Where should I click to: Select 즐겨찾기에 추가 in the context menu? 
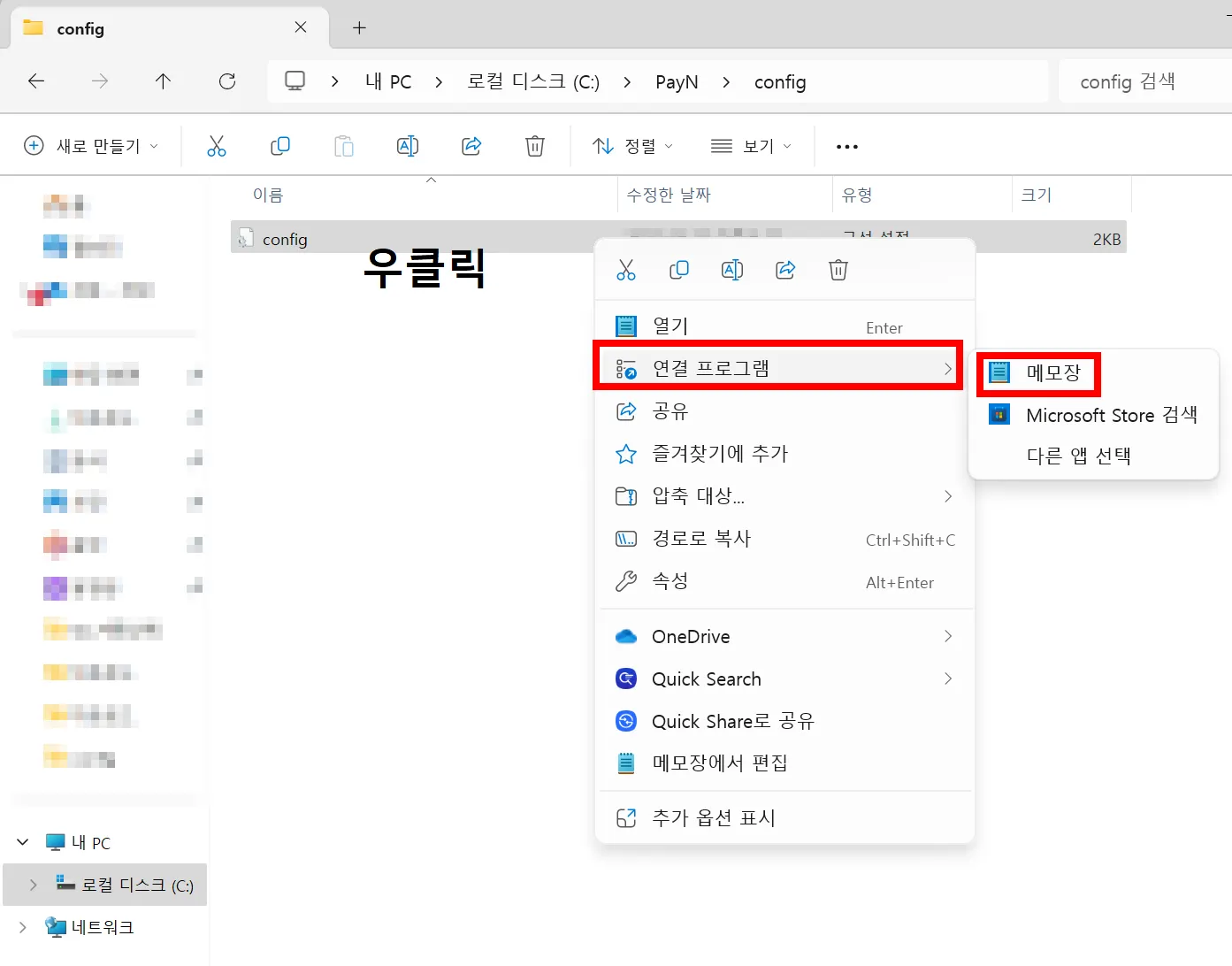[x=785, y=454]
